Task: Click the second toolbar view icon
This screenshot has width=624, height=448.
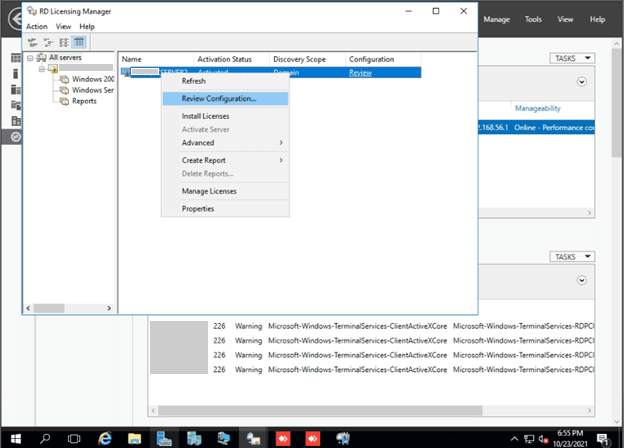Action: click(48, 42)
